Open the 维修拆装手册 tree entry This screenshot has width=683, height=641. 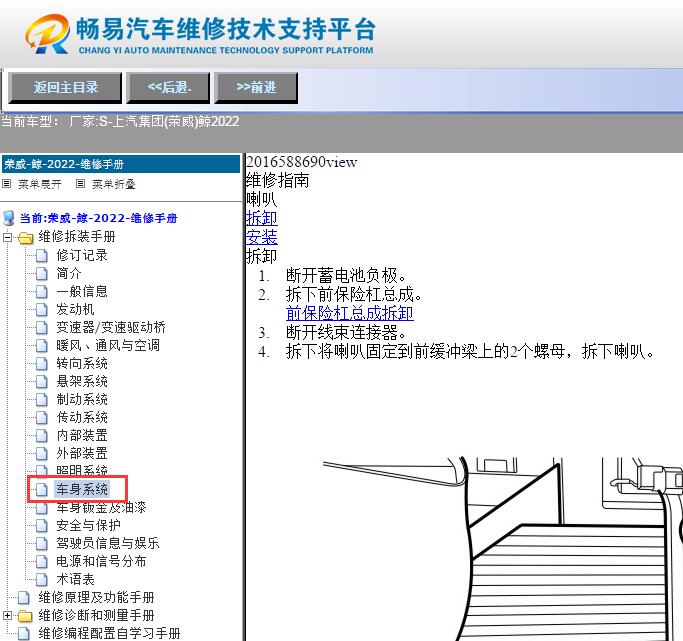point(77,236)
